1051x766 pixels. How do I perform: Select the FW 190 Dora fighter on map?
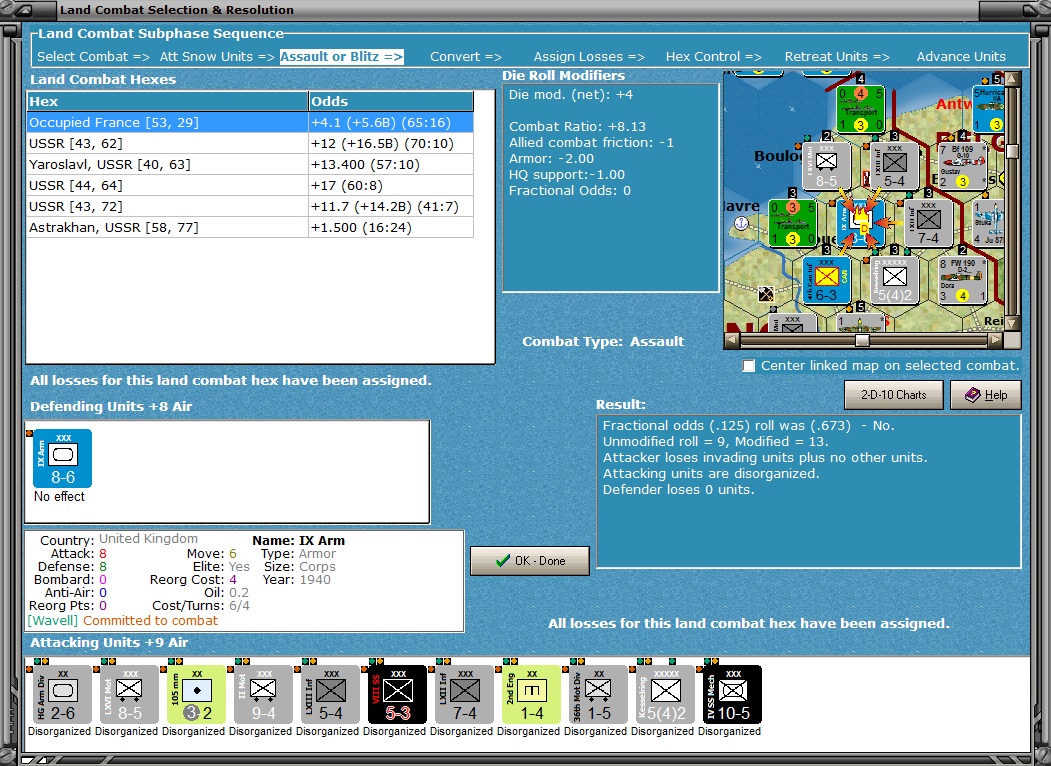(963, 280)
